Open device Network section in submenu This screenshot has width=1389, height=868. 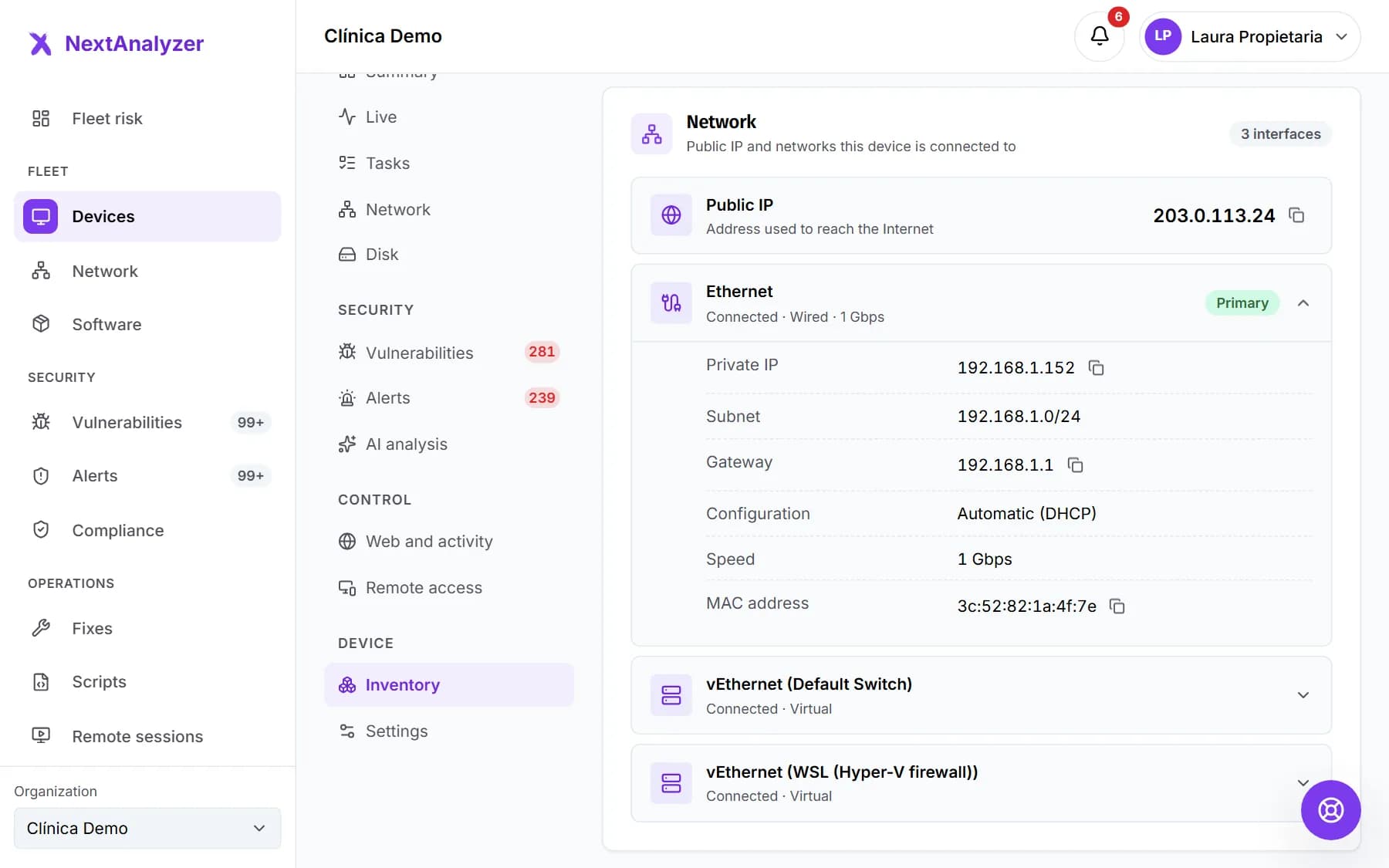tap(449, 209)
